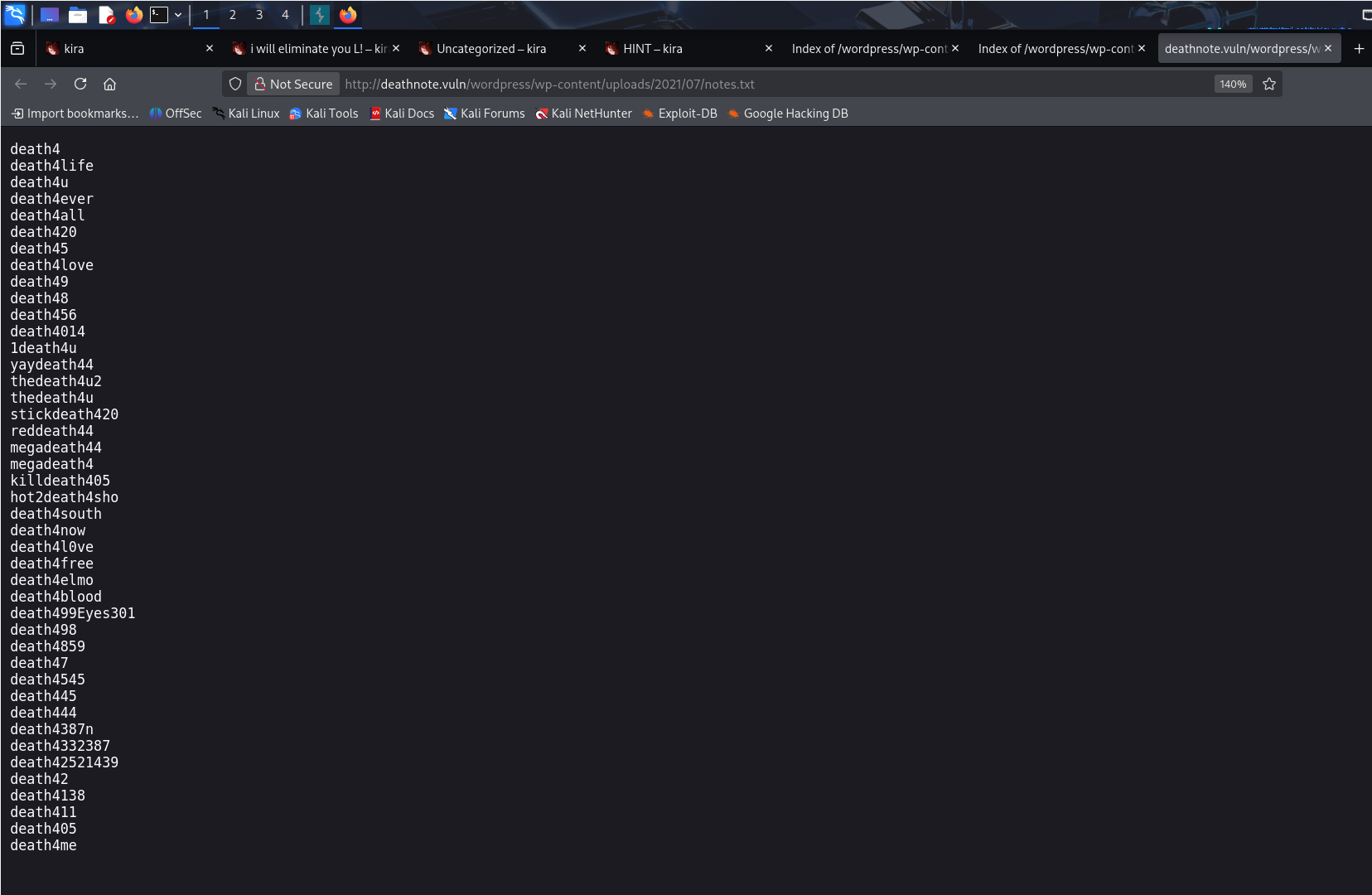1372x895 pixels.
Task: Click the "death4elmo" line
Action: [x=52, y=580]
